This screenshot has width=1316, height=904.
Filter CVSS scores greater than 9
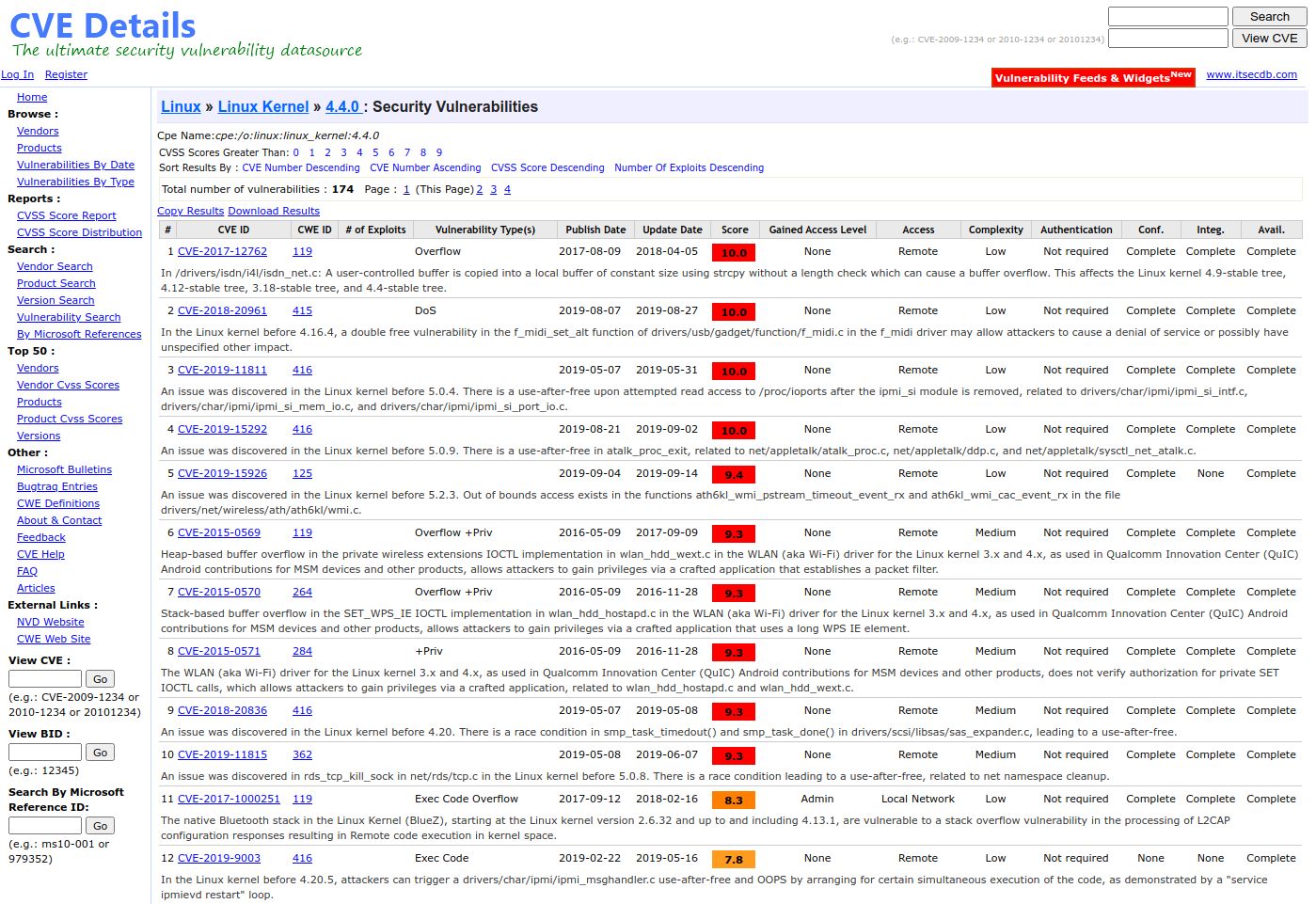click(x=438, y=151)
